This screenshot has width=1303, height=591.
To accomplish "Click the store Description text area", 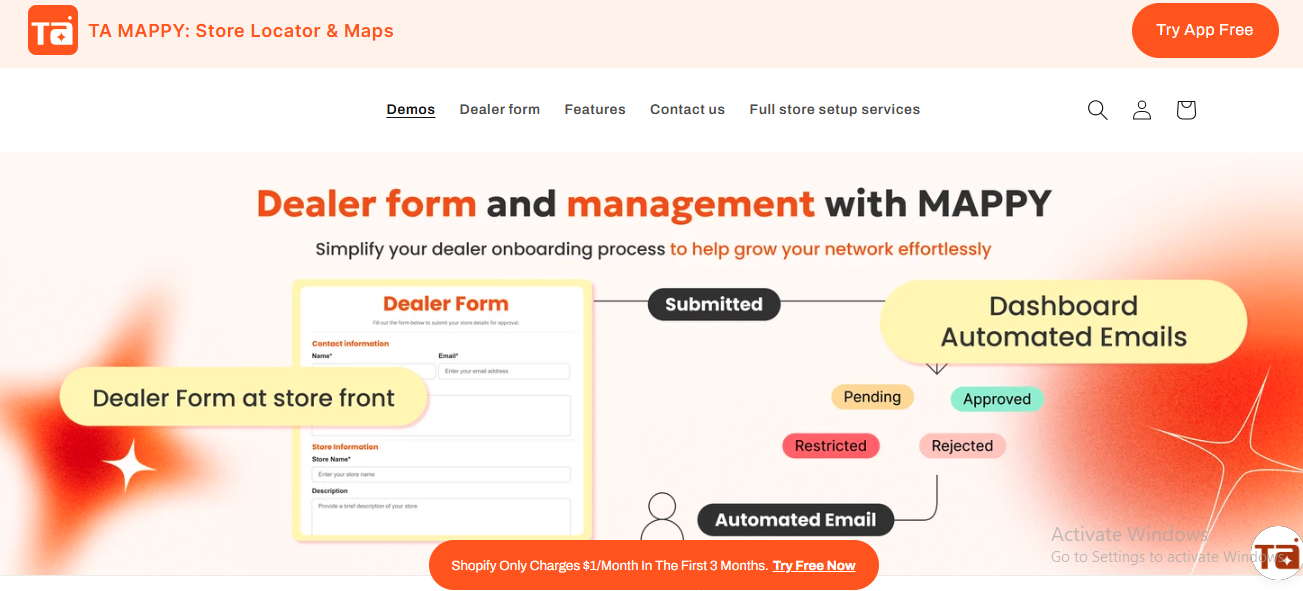I will click(x=441, y=517).
